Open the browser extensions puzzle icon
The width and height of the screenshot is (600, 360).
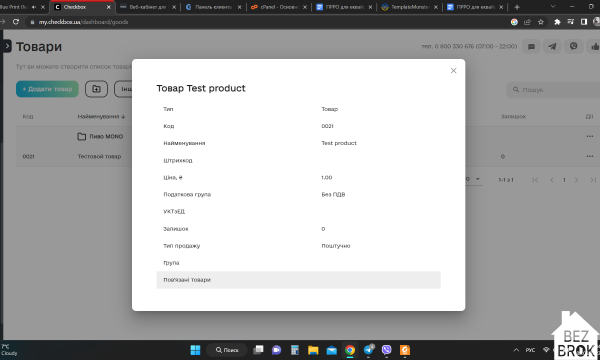[557, 22]
